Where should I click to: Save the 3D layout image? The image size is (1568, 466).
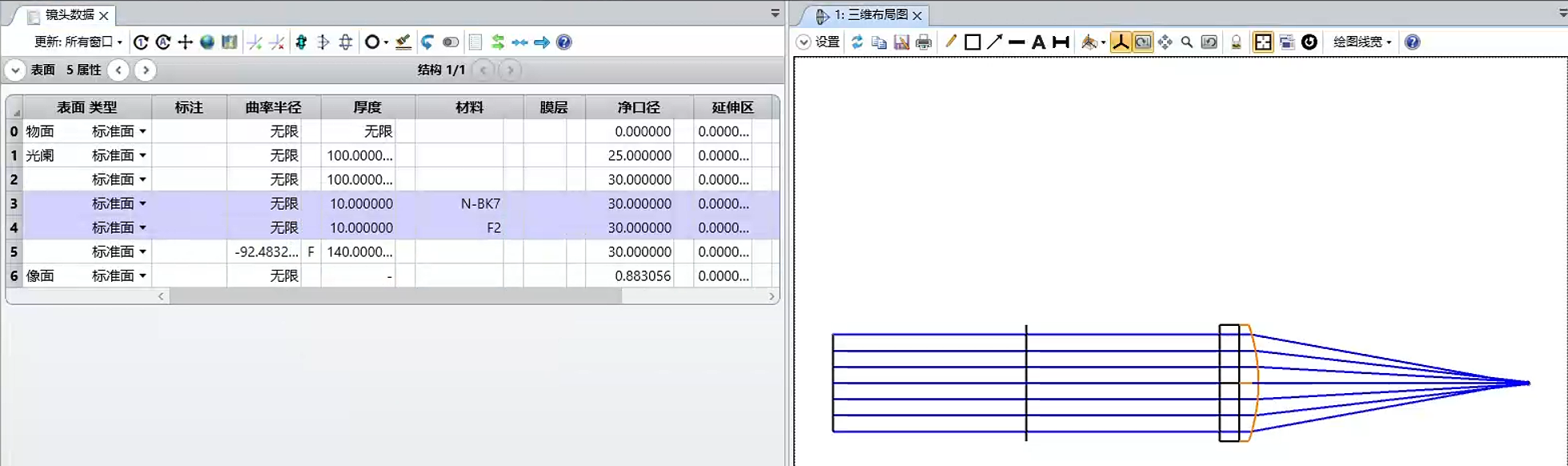[901, 42]
